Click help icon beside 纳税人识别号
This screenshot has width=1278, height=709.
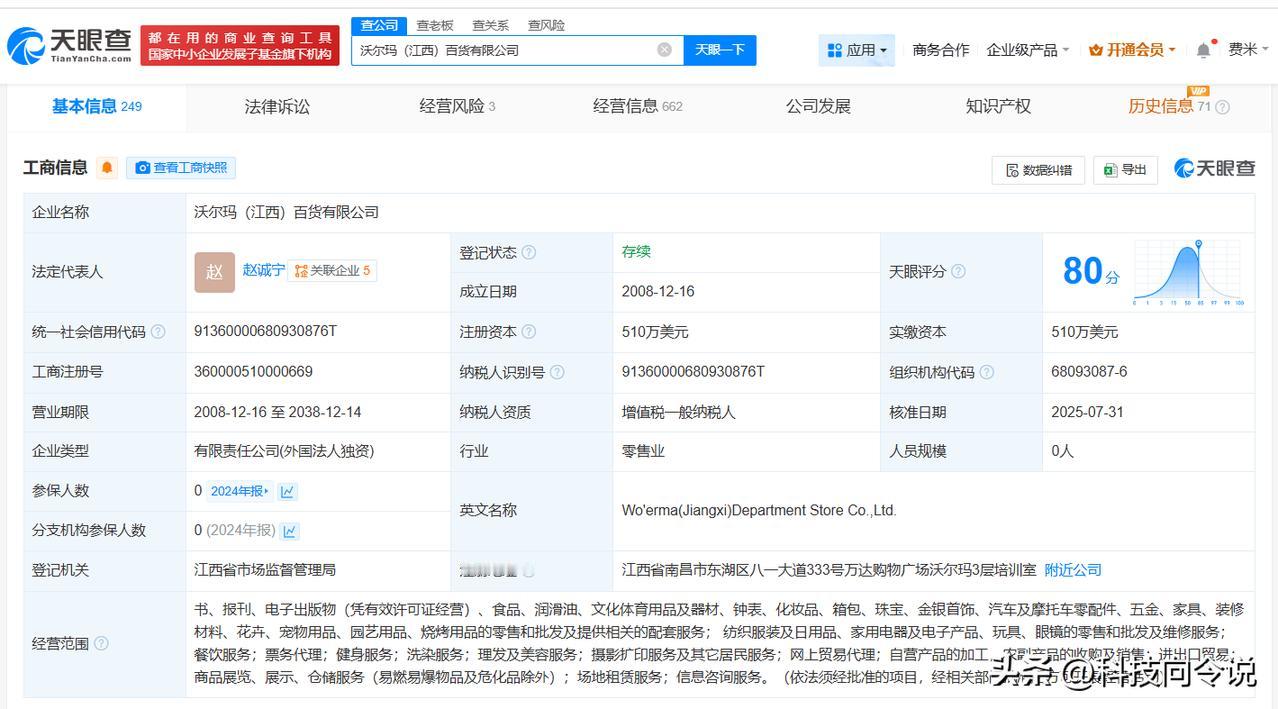557,372
